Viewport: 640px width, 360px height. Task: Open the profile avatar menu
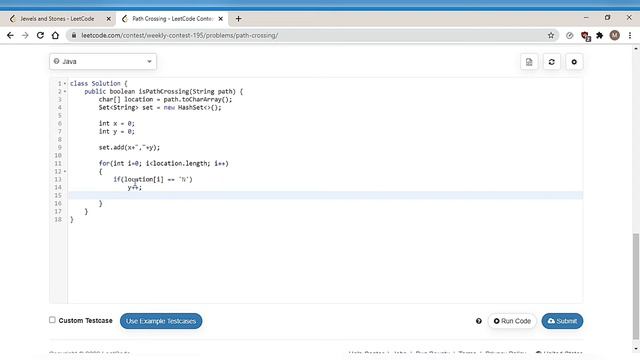[x=615, y=36]
